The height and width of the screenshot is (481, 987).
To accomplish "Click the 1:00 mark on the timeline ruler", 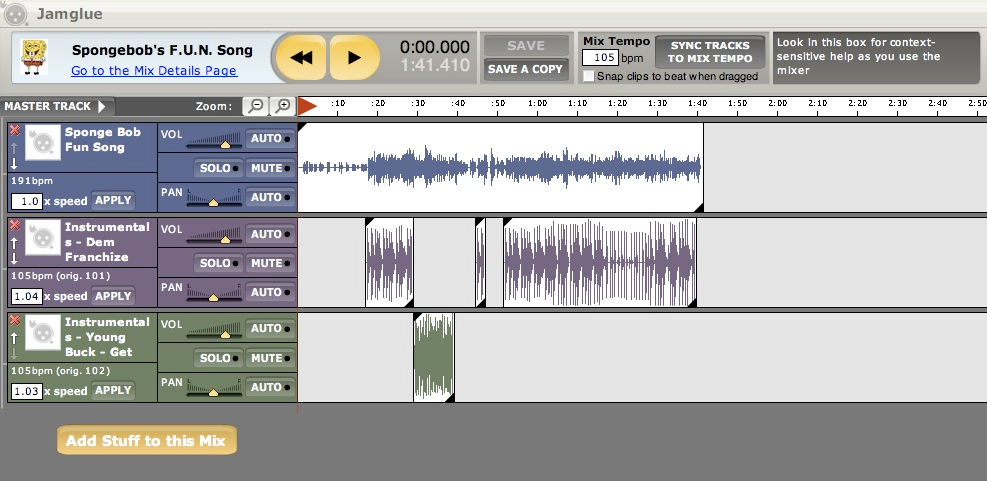I will (x=537, y=103).
